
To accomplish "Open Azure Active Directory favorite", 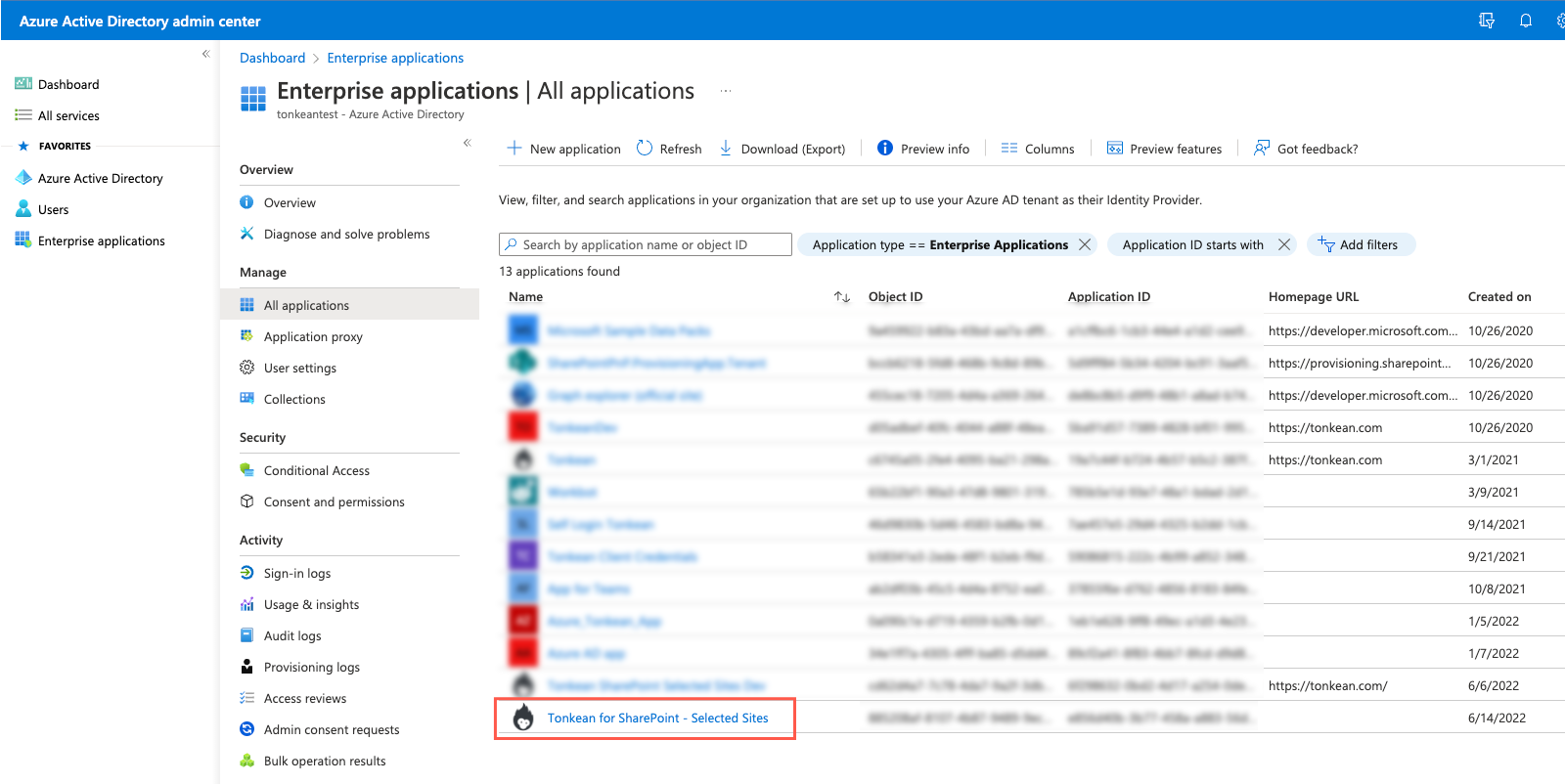I will point(100,178).
